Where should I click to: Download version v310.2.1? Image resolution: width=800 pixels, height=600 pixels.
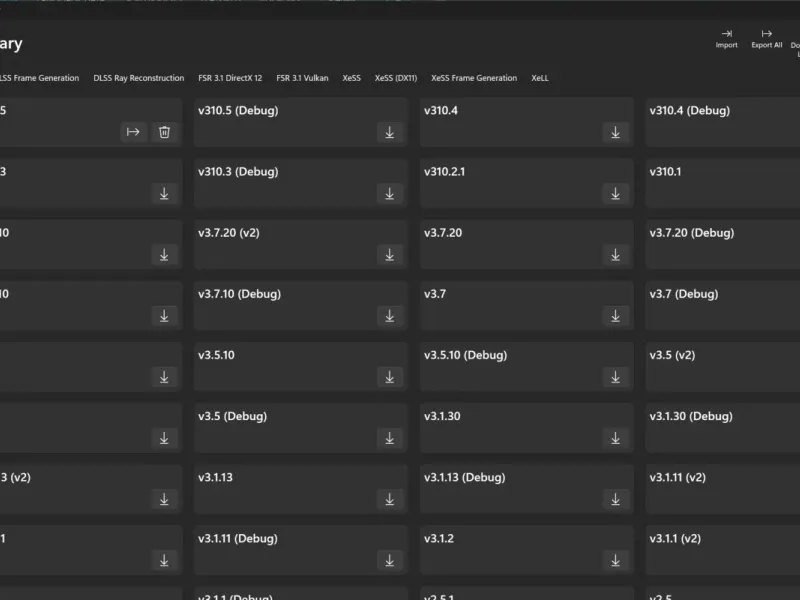(615, 193)
